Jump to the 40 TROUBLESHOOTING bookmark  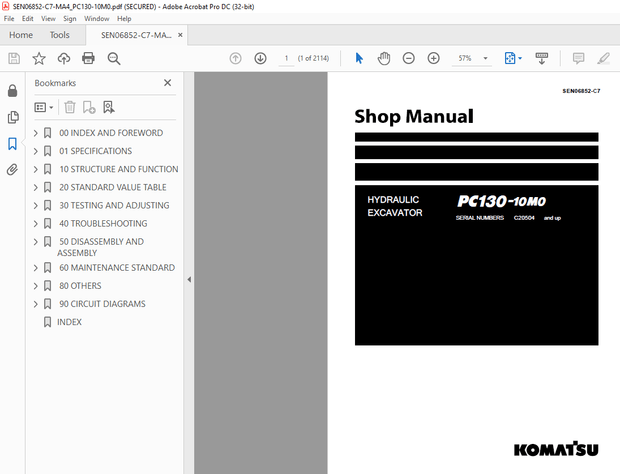tap(103, 224)
